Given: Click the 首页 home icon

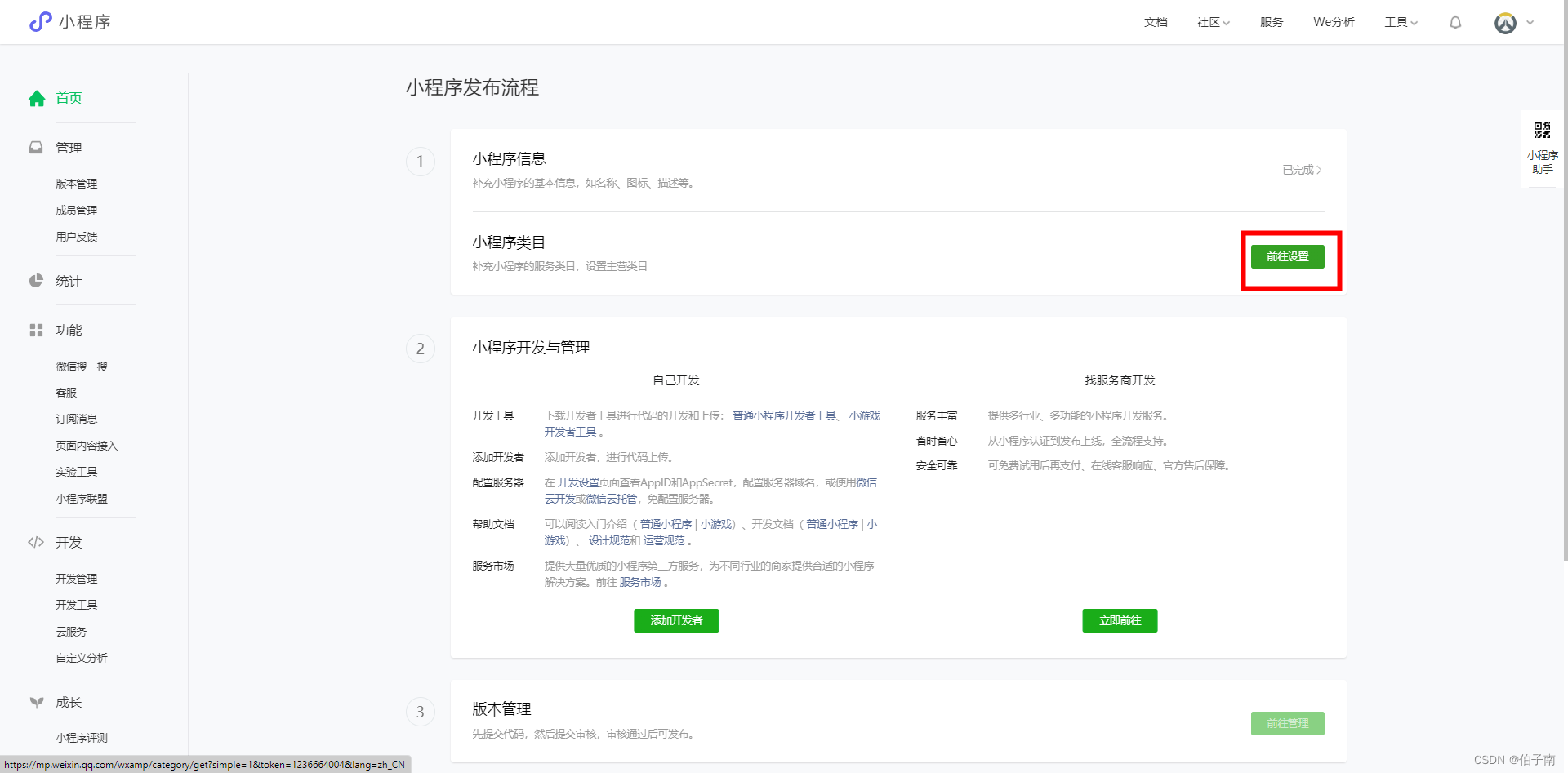Looking at the screenshot, I should tap(36, 98).
